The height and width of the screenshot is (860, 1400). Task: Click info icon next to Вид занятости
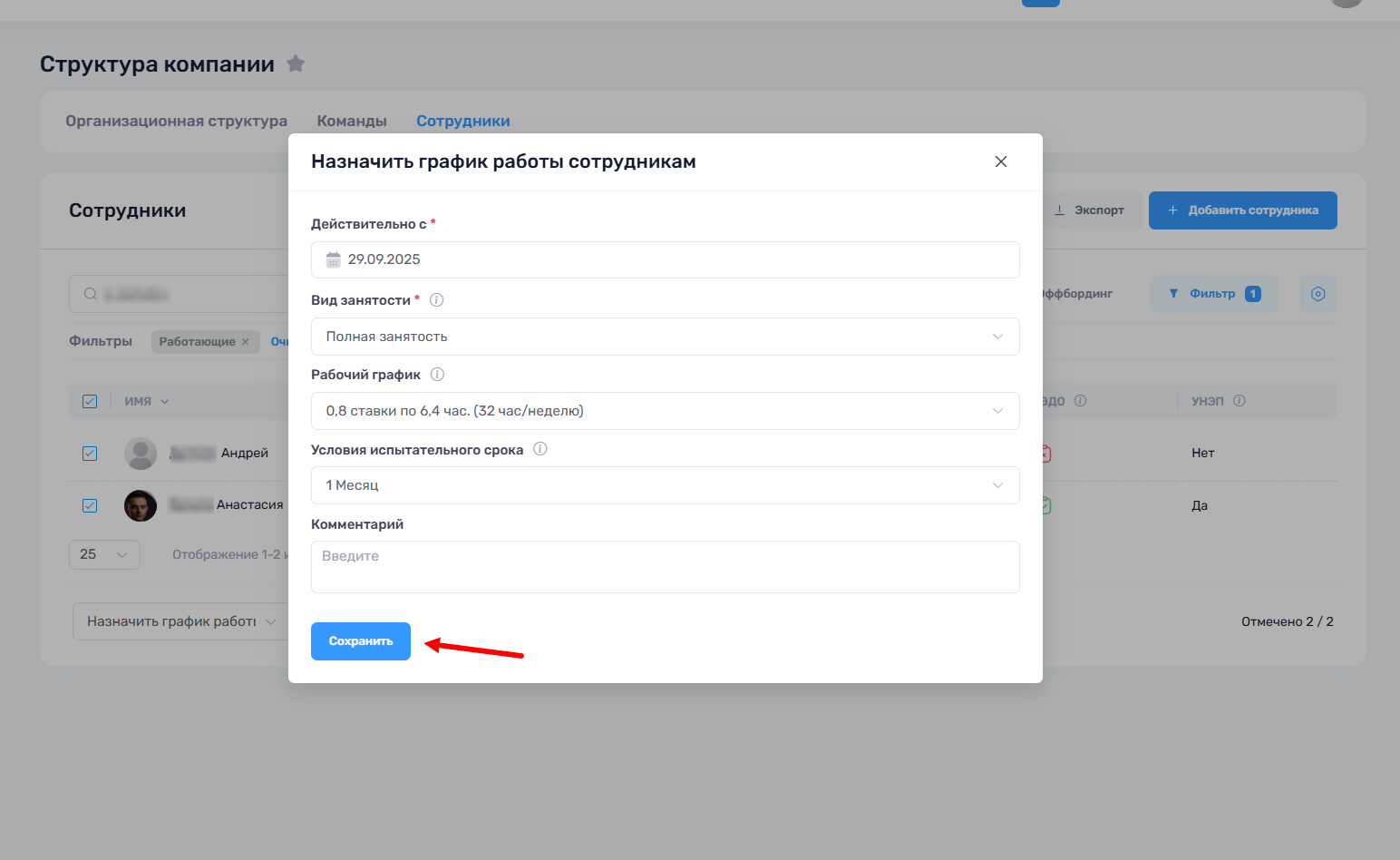tap(436, 300)
